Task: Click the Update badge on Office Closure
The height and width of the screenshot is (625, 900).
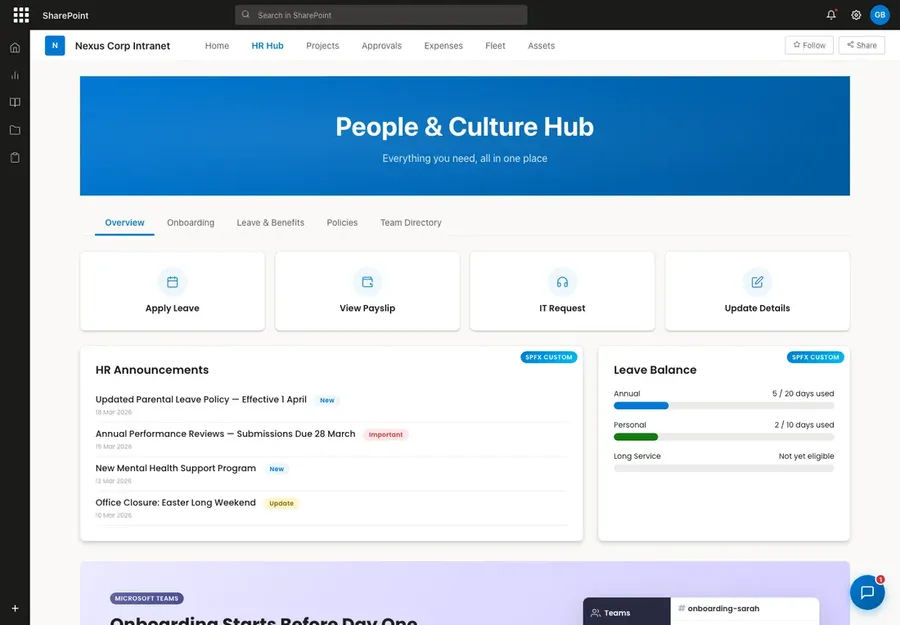Action: pos(281,503)
